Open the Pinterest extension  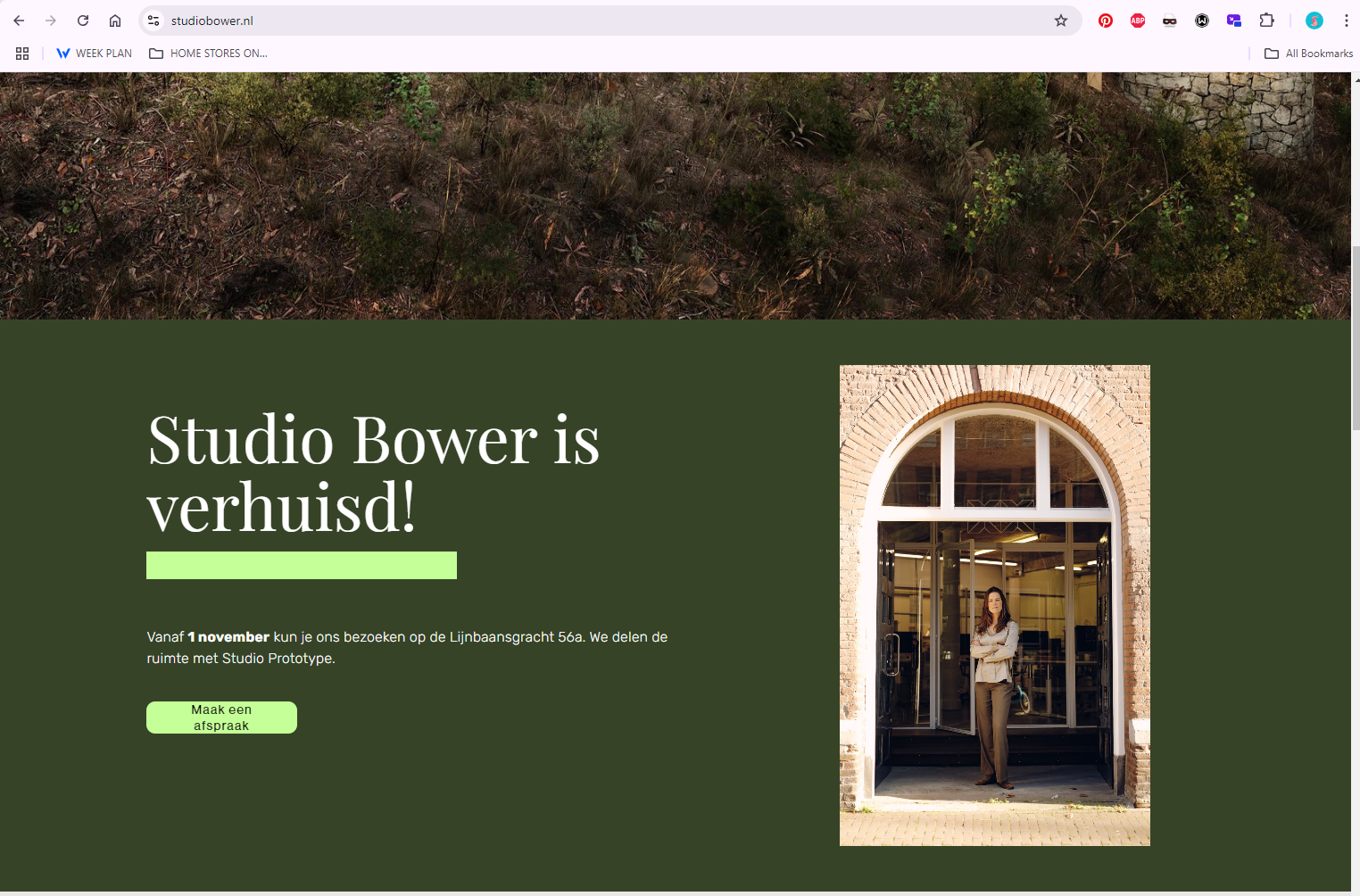[x=1106, y=21]
